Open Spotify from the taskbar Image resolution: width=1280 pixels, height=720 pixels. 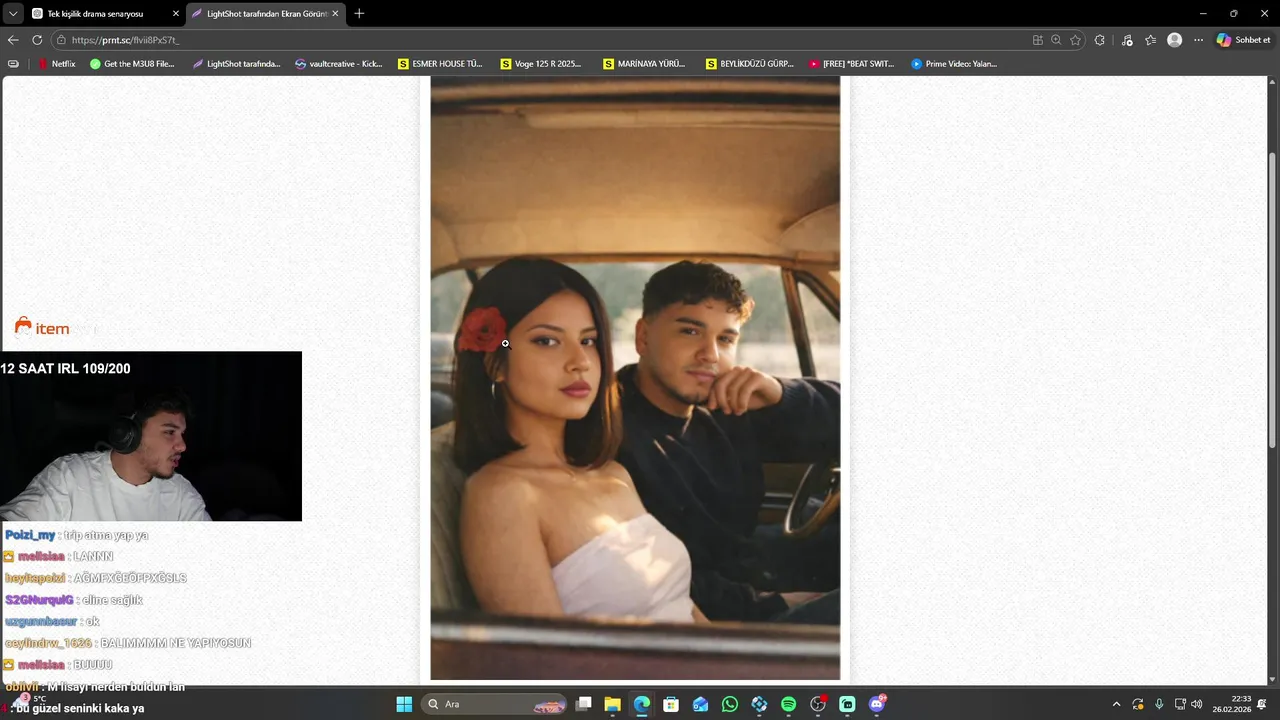point(788,704)
